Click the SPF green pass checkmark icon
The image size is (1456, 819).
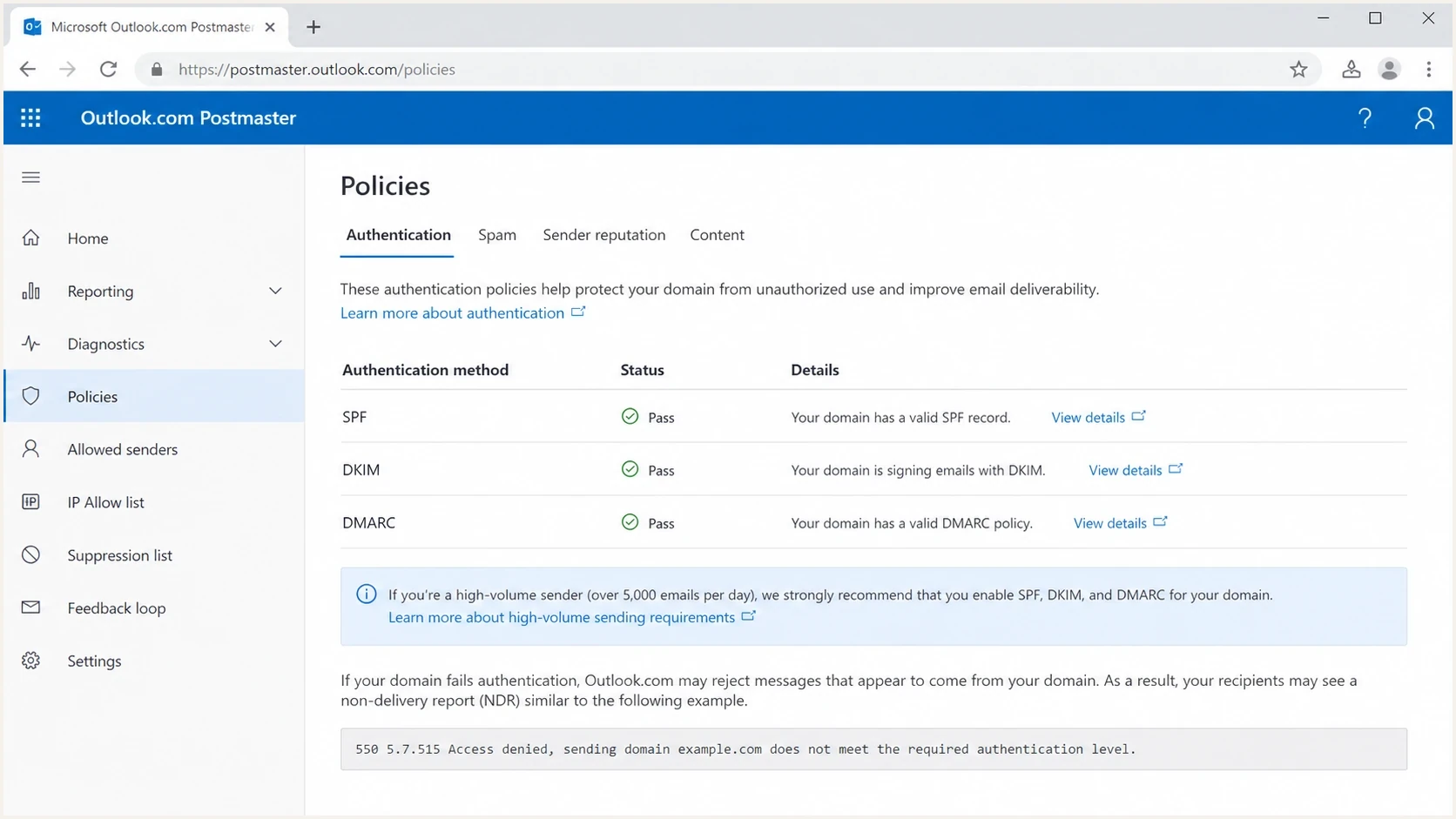630,417
